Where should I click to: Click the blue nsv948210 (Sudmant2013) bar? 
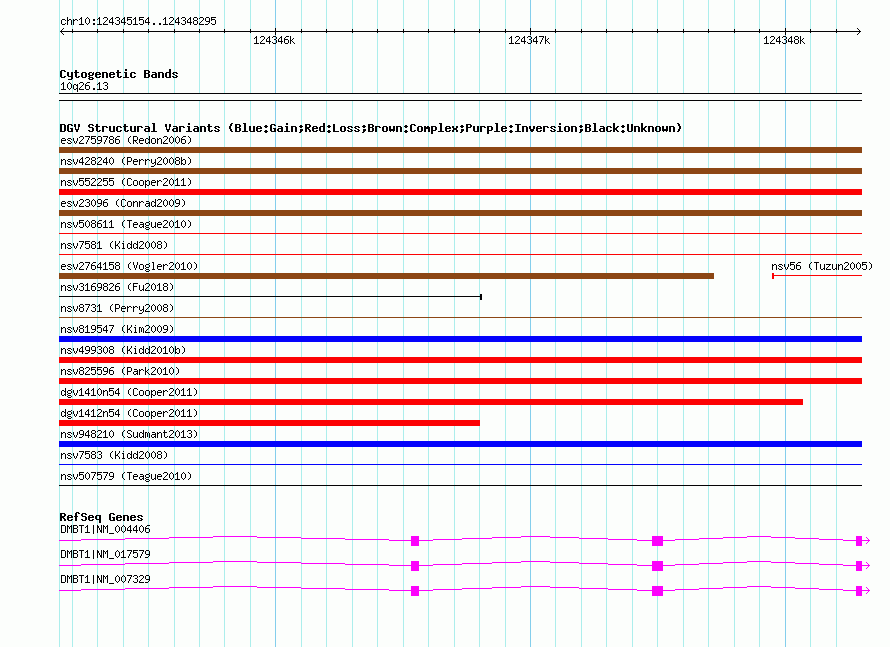460,444
